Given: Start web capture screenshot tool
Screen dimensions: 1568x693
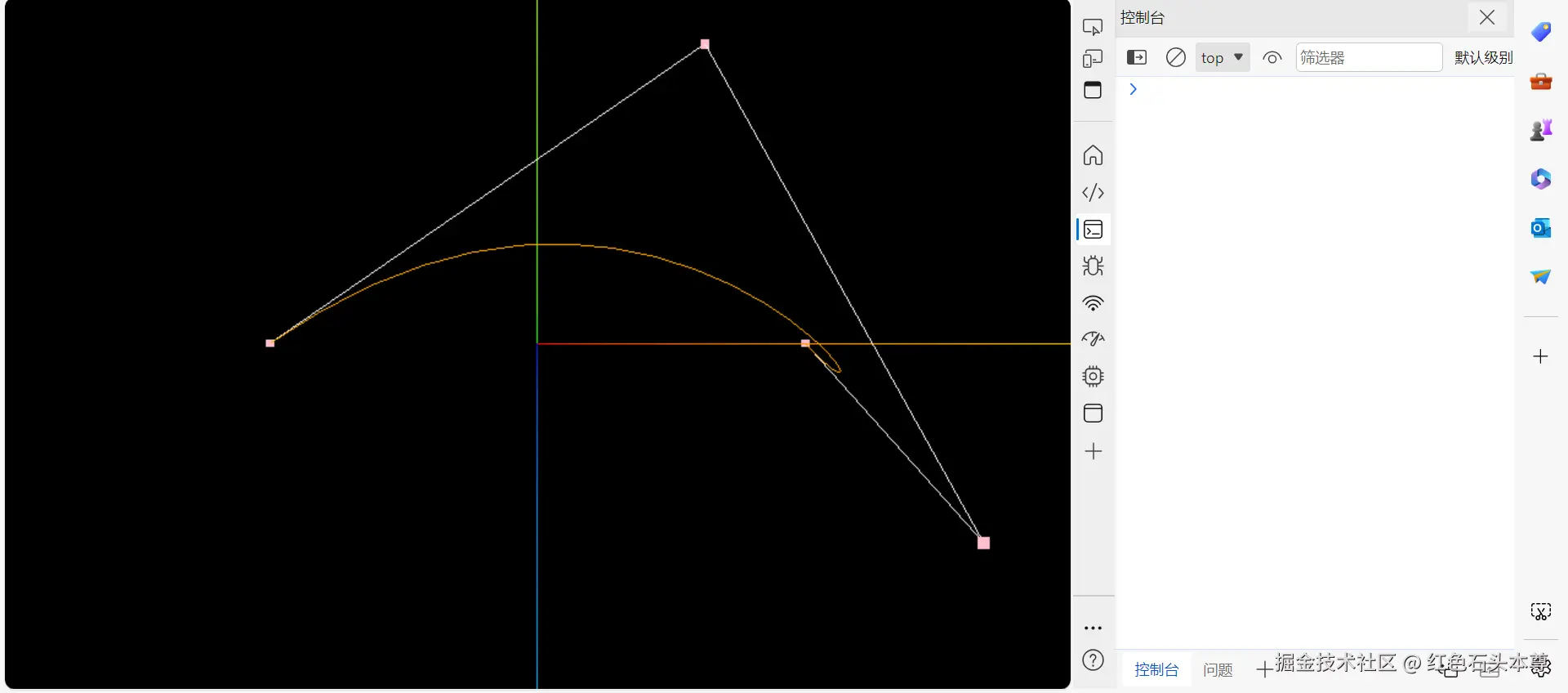Looking at the screenshot, I should tap(1541, 611).
